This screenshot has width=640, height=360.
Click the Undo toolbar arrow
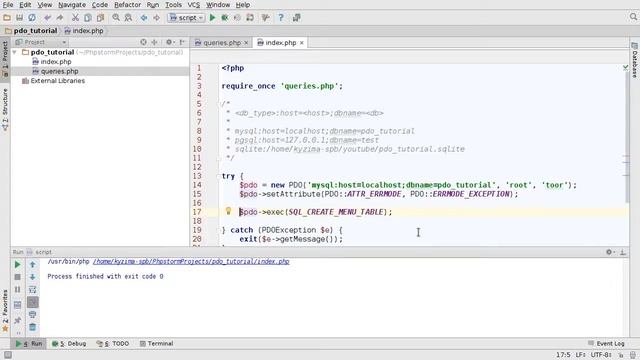(48, 18)
